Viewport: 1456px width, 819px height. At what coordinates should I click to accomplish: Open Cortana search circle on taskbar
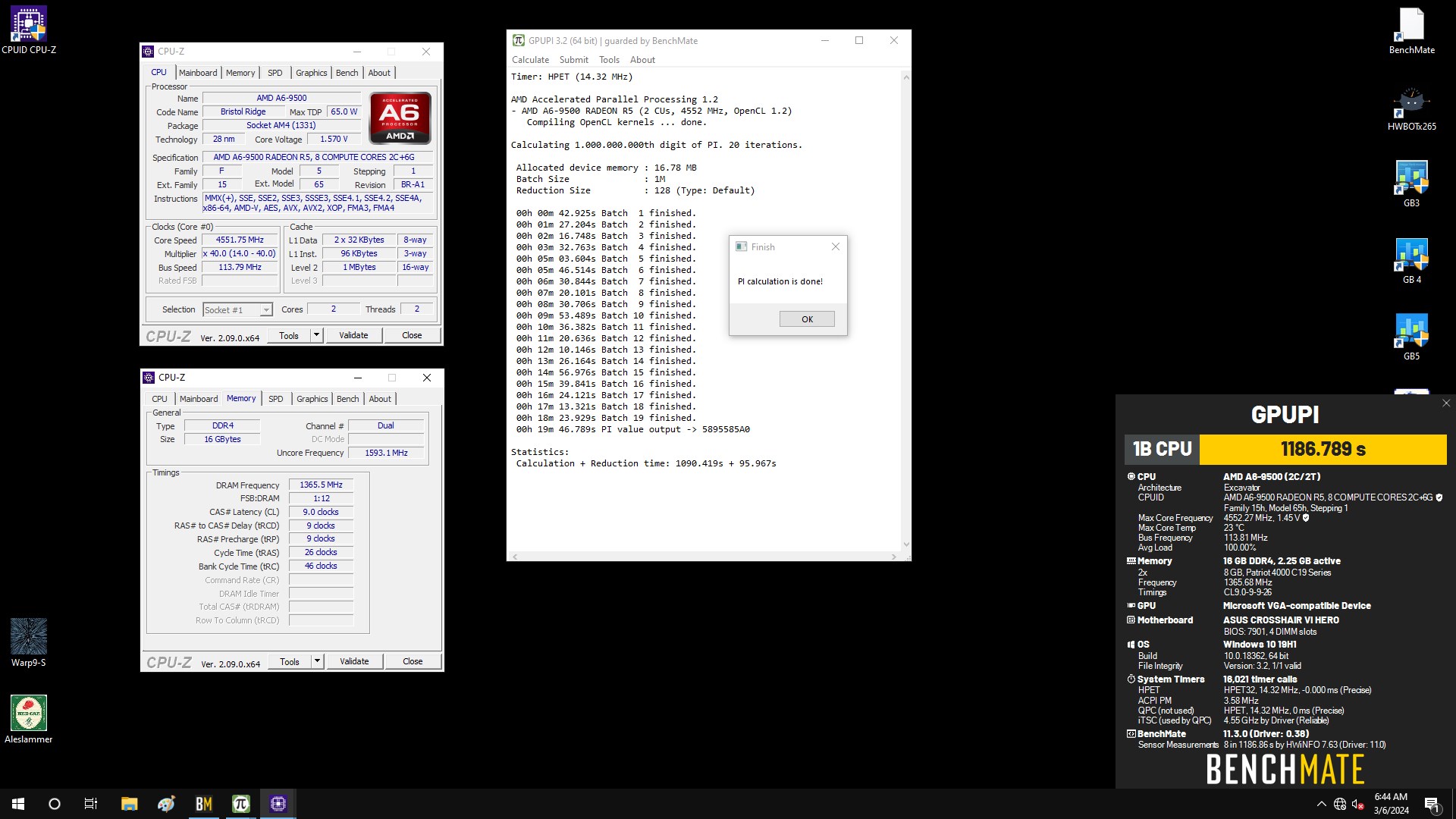coord(55,804)
